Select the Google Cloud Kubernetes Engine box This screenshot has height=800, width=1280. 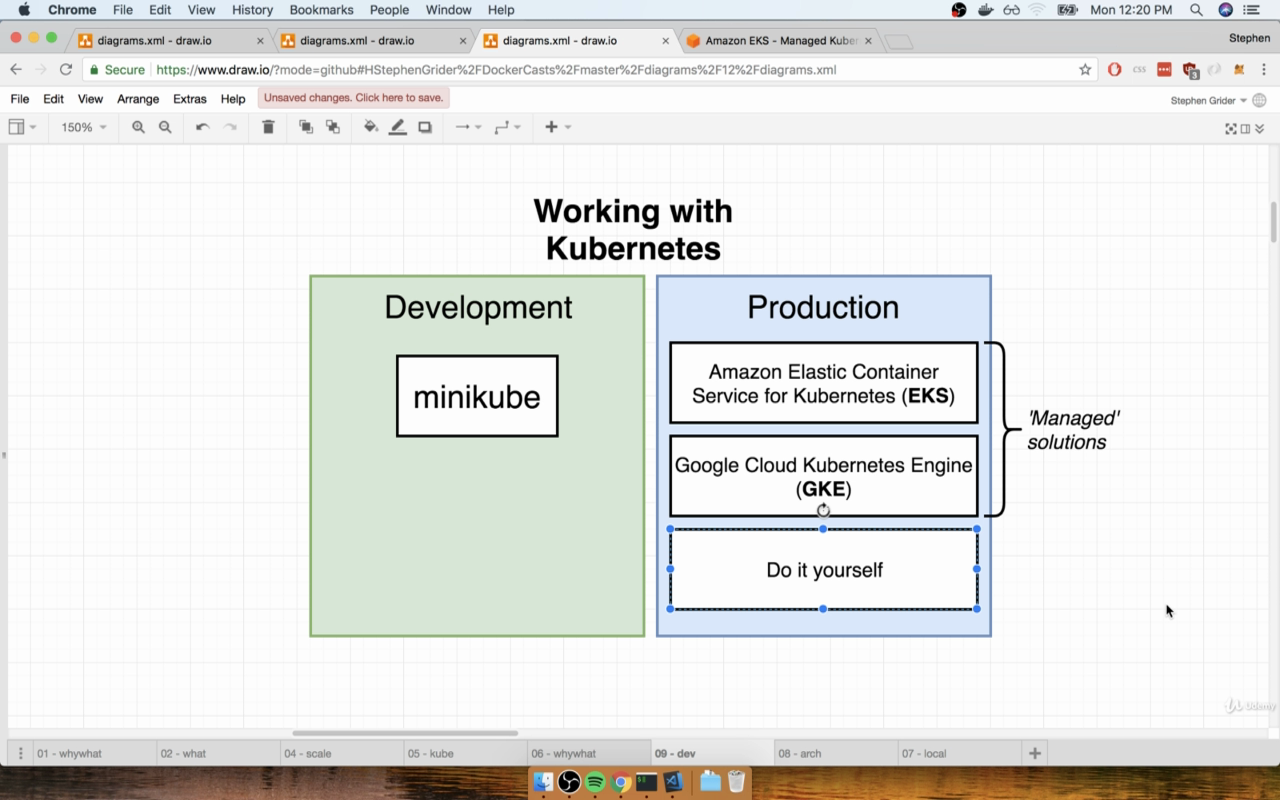click(x=823, y=476)
